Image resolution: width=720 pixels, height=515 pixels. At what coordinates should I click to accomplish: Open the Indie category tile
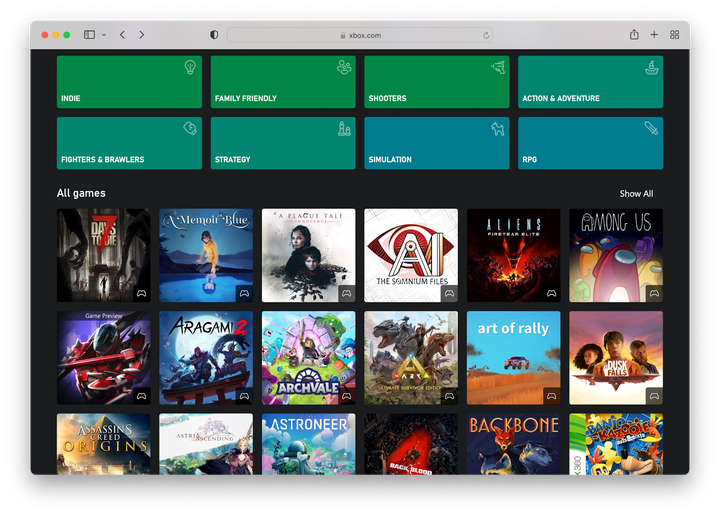pos(129,82)
